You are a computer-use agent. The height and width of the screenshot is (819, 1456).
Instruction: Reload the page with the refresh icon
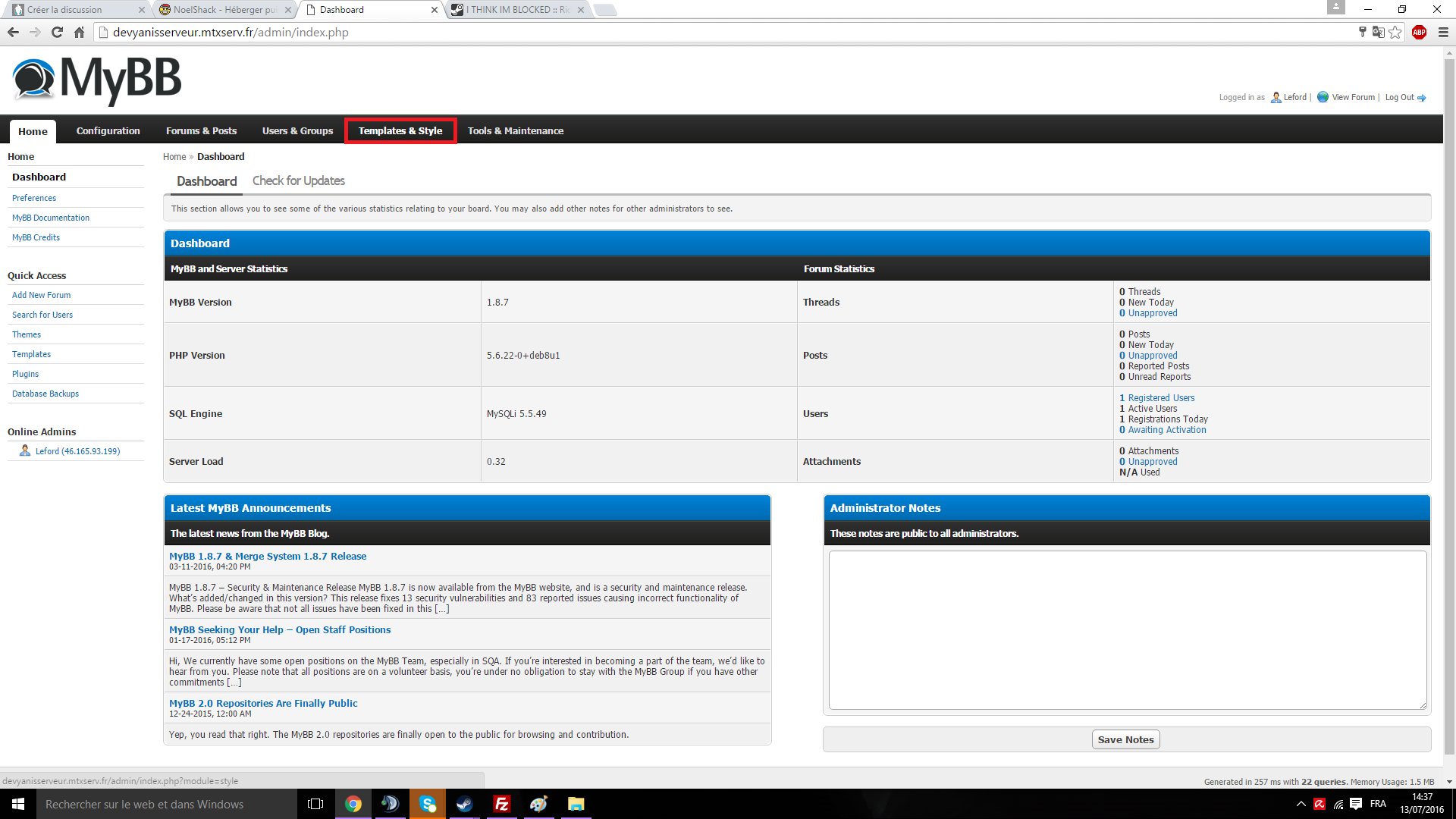57,32
